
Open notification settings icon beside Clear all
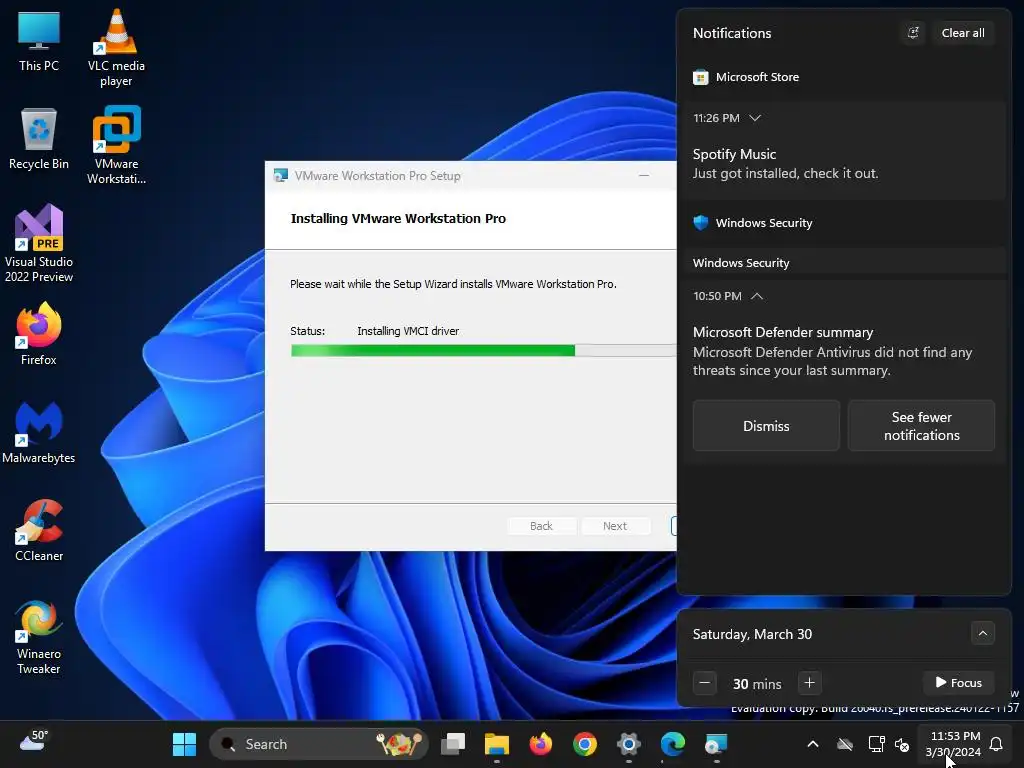(913, 33)
